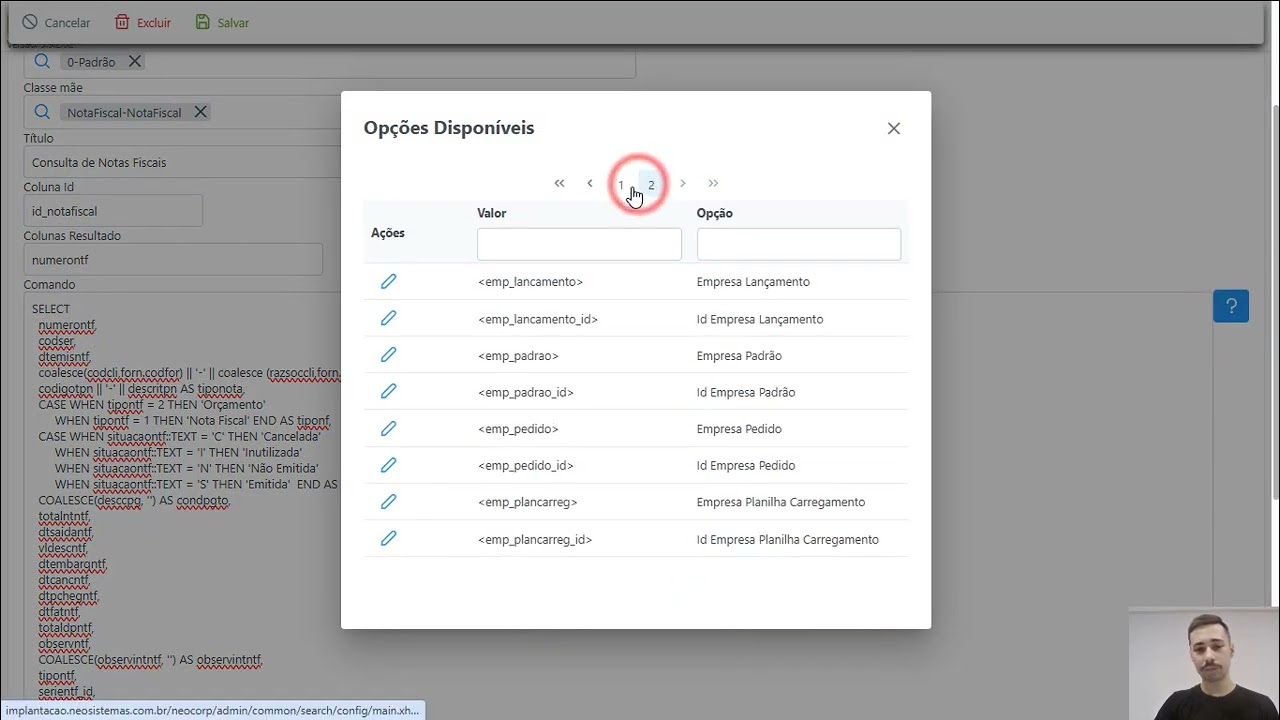Click 'Id Empresa Lançamento' option text
1280x720 pixels.
point(760,319)
